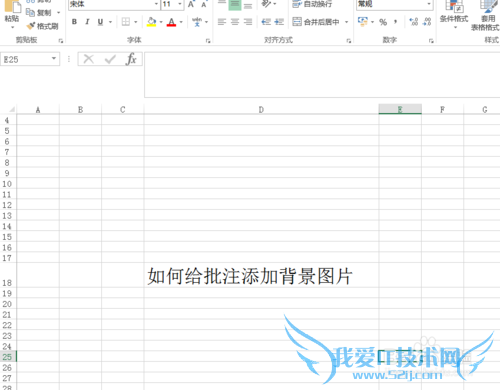
Task: Toggle underline formatting
Action: pyautogui.click(x=100, y=22)
